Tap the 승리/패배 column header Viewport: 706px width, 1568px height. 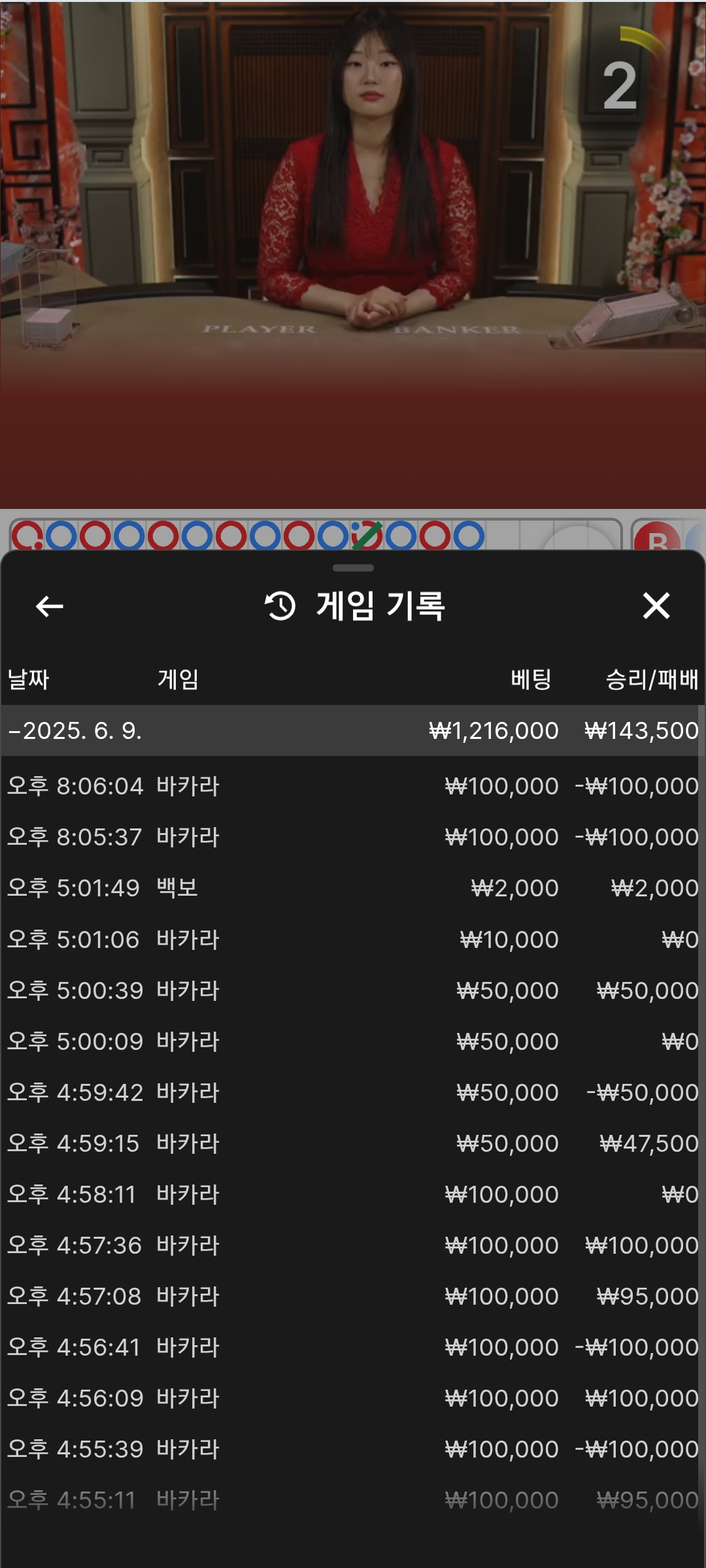652,679
